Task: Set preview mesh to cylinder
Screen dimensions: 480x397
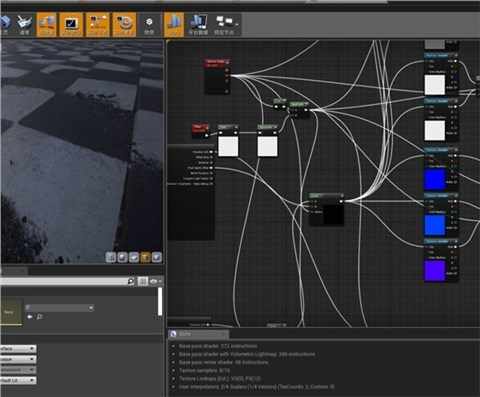Action: pyautogui.click(x=111, y=257)
